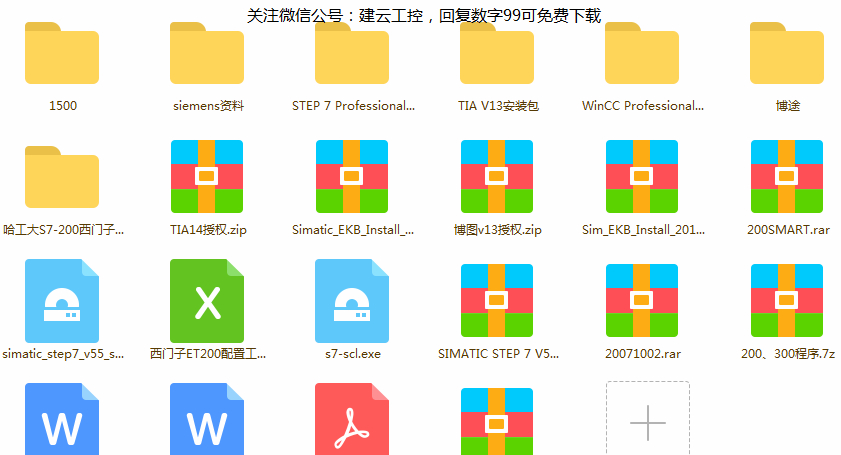Open the TIA V13安装包 folder icon
Screen dimensions: 841x455
tap(497, 53)
